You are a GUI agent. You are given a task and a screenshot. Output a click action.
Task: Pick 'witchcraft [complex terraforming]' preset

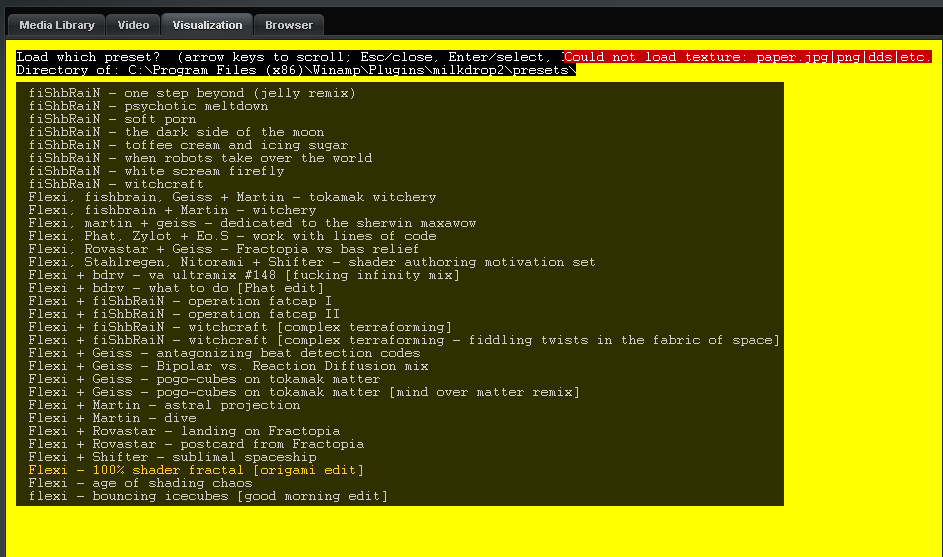240,327
